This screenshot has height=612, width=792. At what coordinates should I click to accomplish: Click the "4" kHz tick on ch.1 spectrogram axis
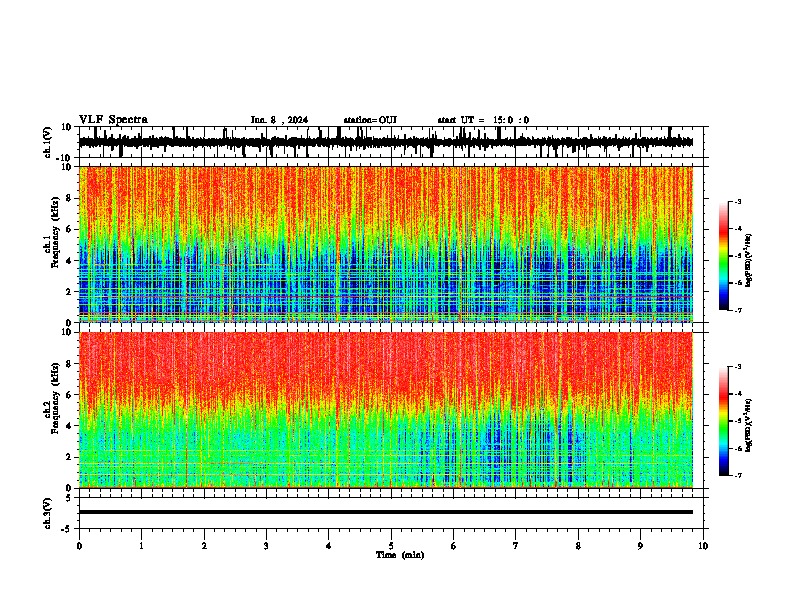tap(69, 261)
